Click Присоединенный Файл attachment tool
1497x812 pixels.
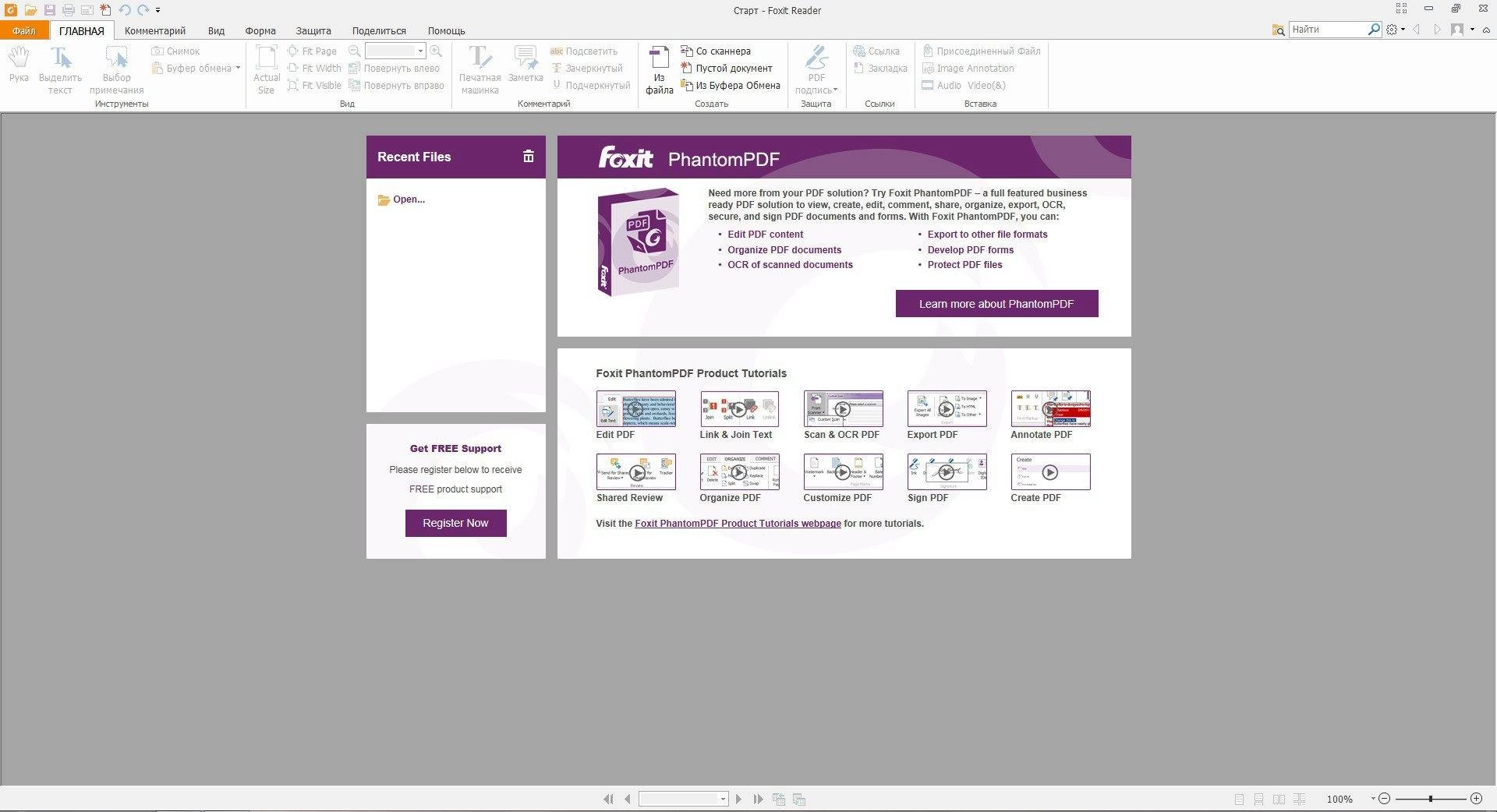click(x=981, y=51)
